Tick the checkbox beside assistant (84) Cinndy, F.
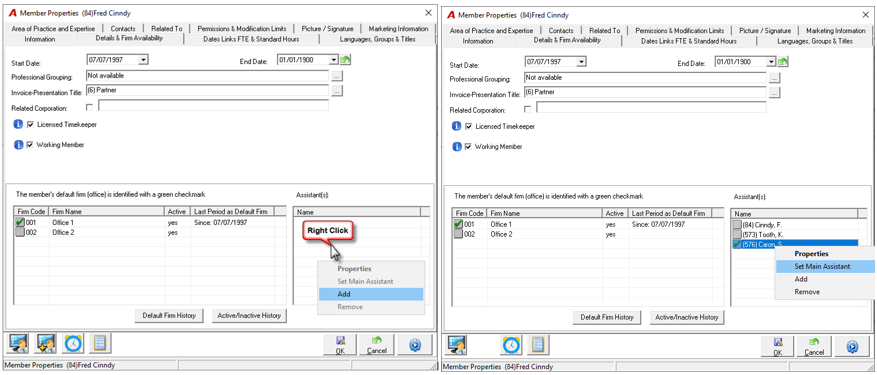877x375 pixels. (738, 224)
